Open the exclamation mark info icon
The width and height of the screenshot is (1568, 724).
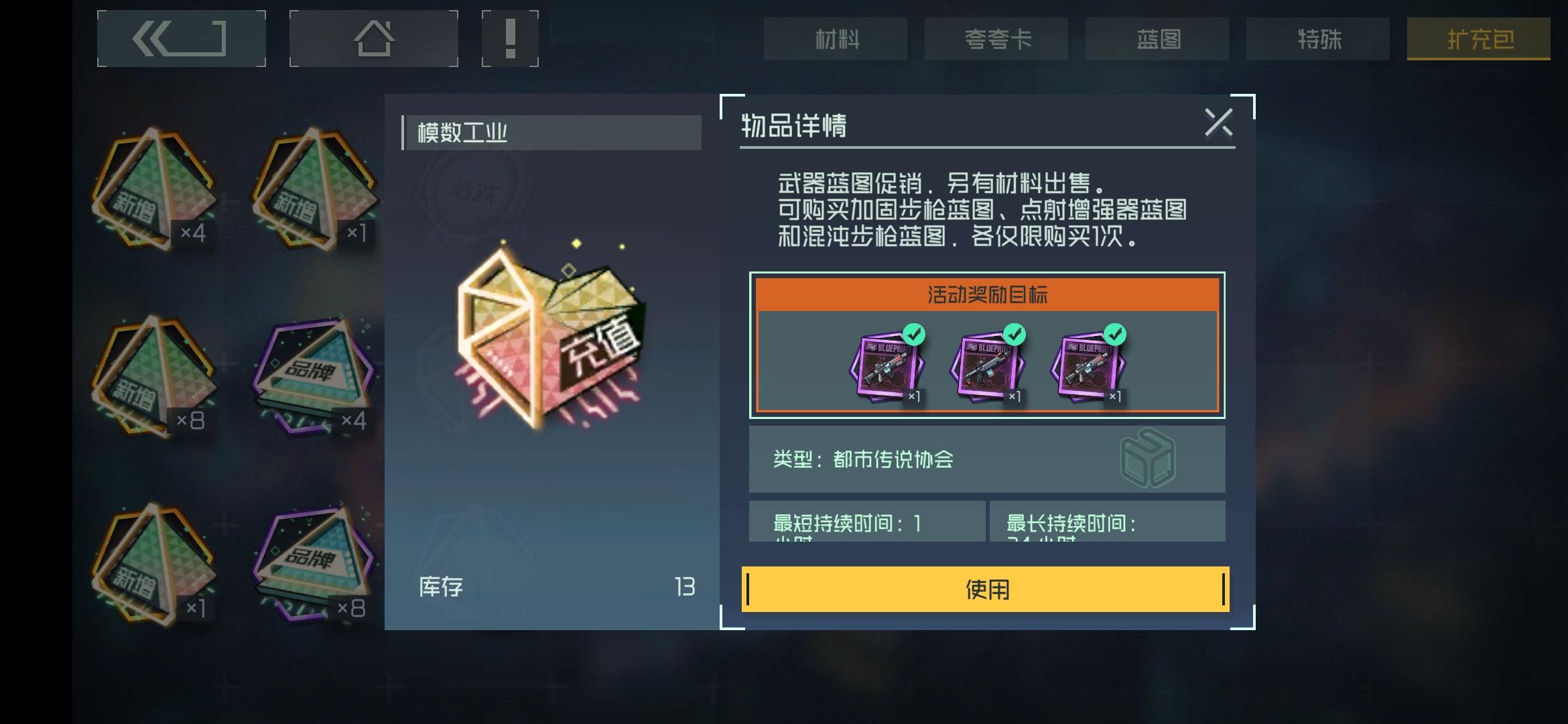coord(510,38)
